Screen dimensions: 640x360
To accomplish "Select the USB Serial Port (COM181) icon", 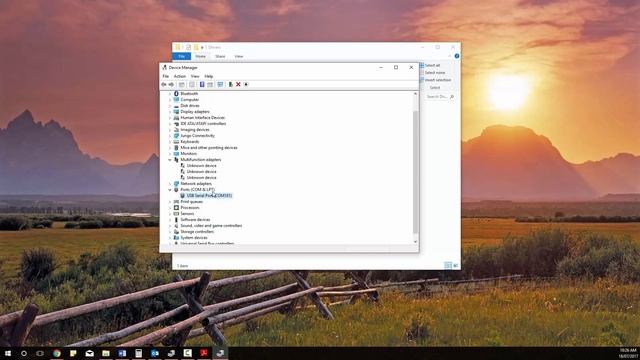I will (182, 196).
